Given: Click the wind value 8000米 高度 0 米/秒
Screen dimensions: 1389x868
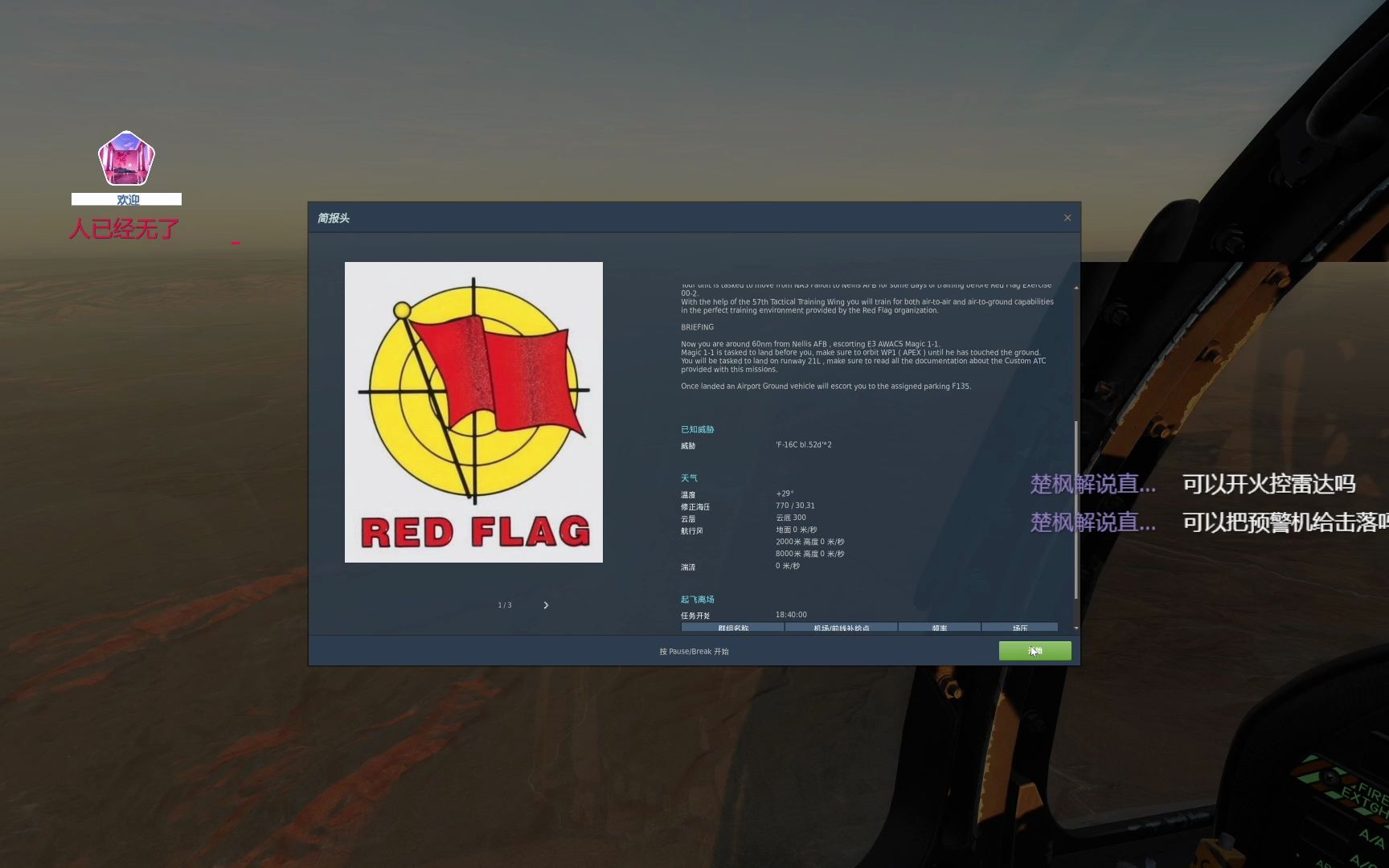Looking at the screenshot, I should tap(810, 554).
